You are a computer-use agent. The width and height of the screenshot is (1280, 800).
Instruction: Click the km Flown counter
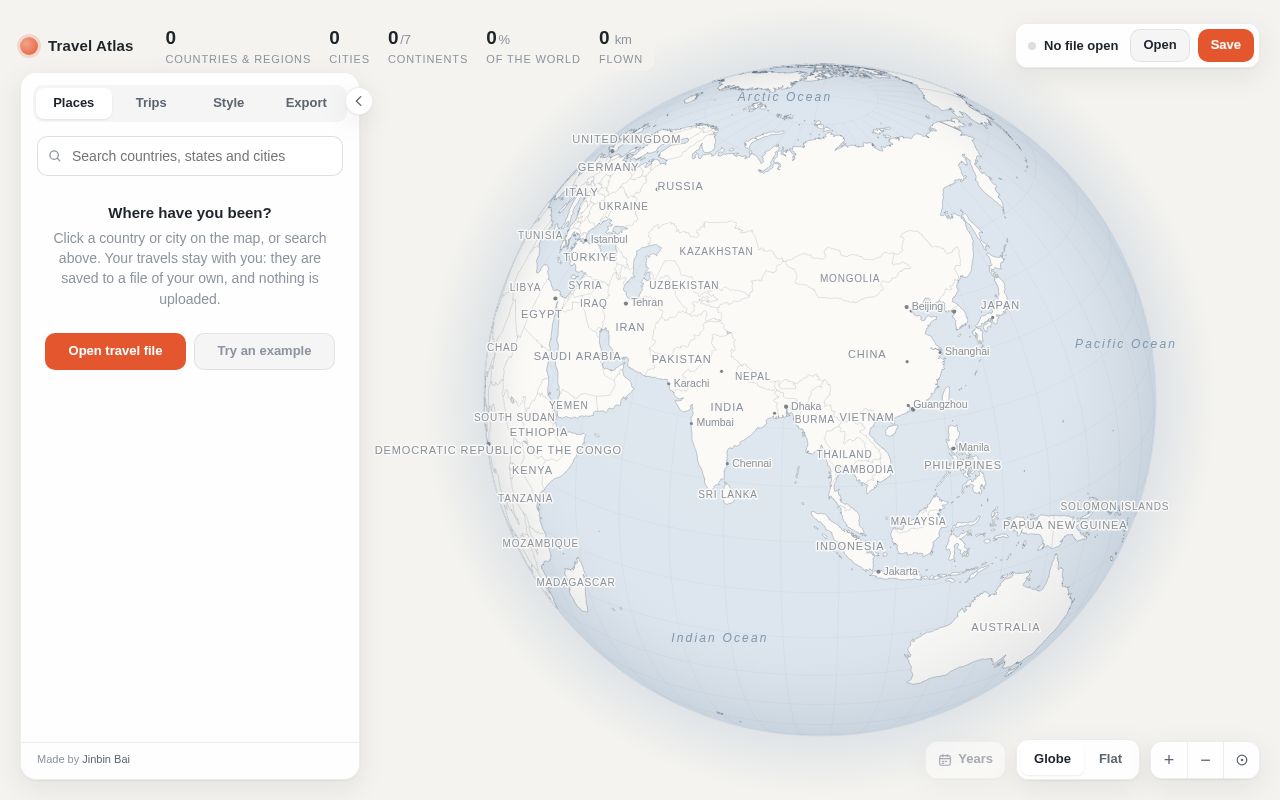point(621,47)
